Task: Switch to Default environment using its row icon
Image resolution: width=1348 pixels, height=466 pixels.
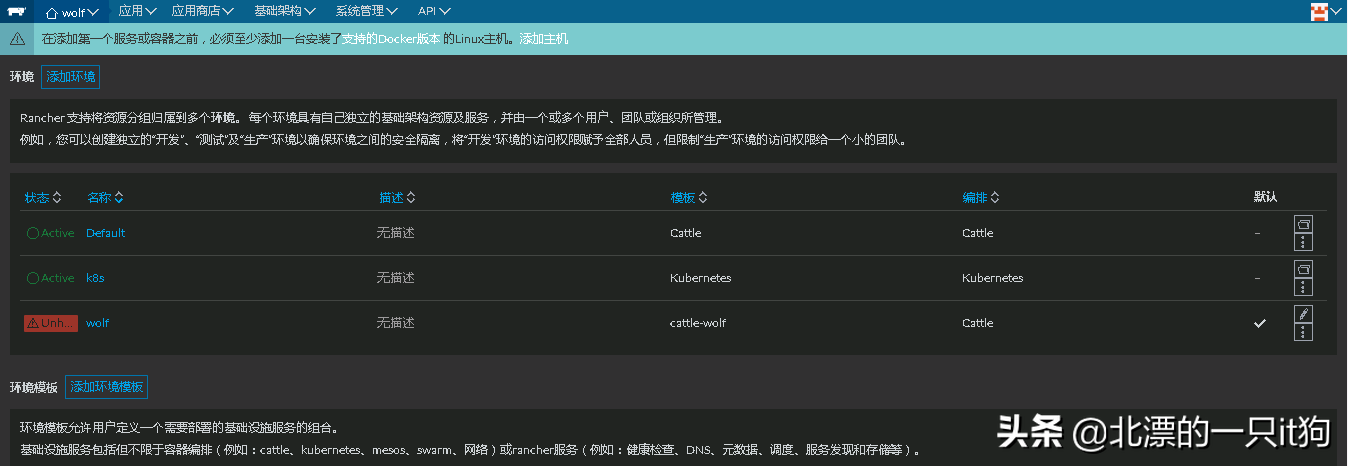Action: click(x=1303, y=224)
